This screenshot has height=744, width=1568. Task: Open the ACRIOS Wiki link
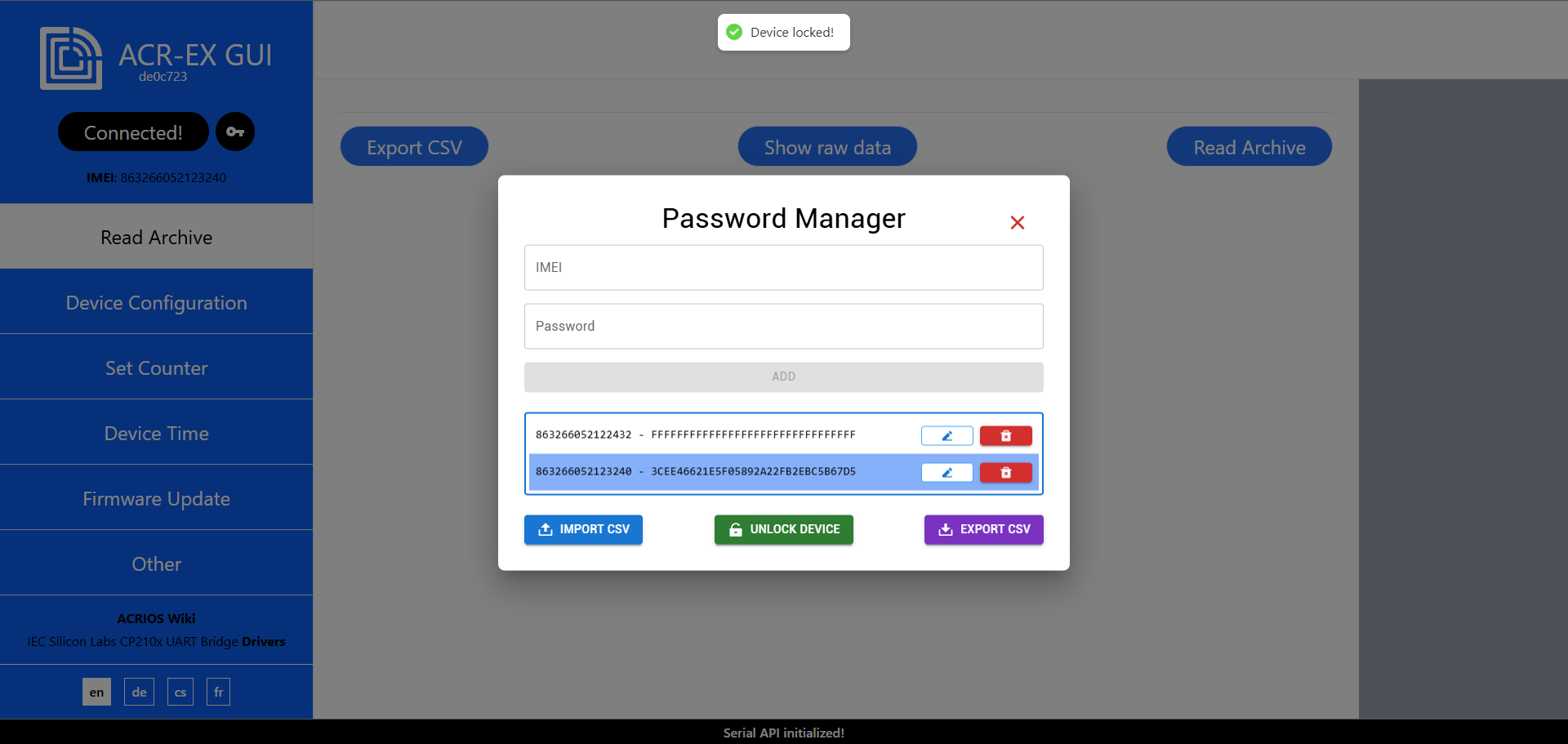point(156,618)
